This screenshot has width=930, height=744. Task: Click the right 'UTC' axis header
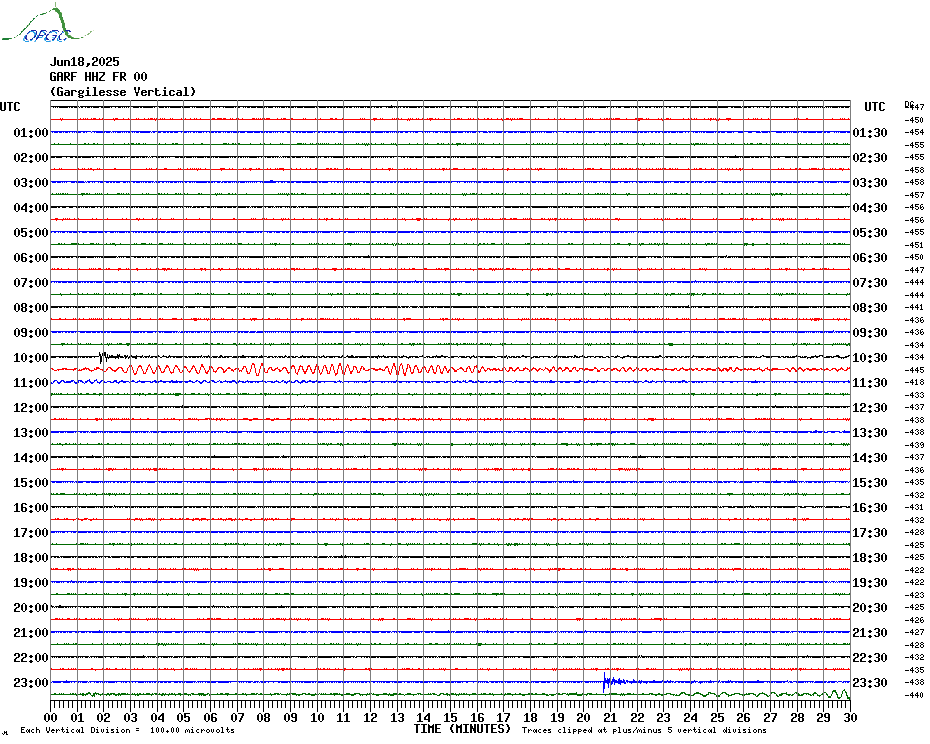pos(874,107)
